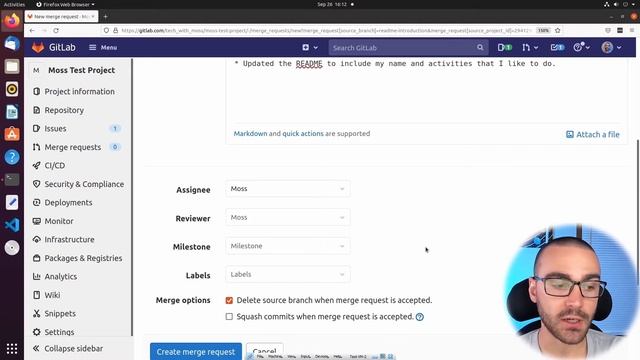Click the page vertical scrollbar
The width and height of the screenshot is (640, 360).
638,212
